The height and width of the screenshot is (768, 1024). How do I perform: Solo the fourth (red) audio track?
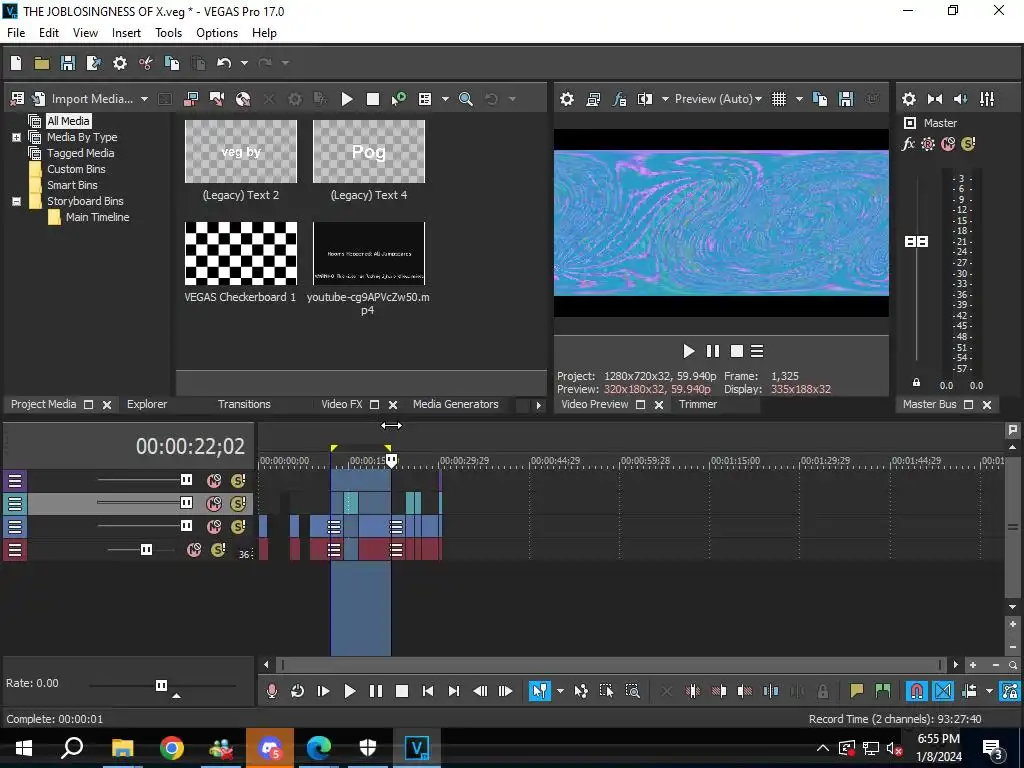point(218,550)
